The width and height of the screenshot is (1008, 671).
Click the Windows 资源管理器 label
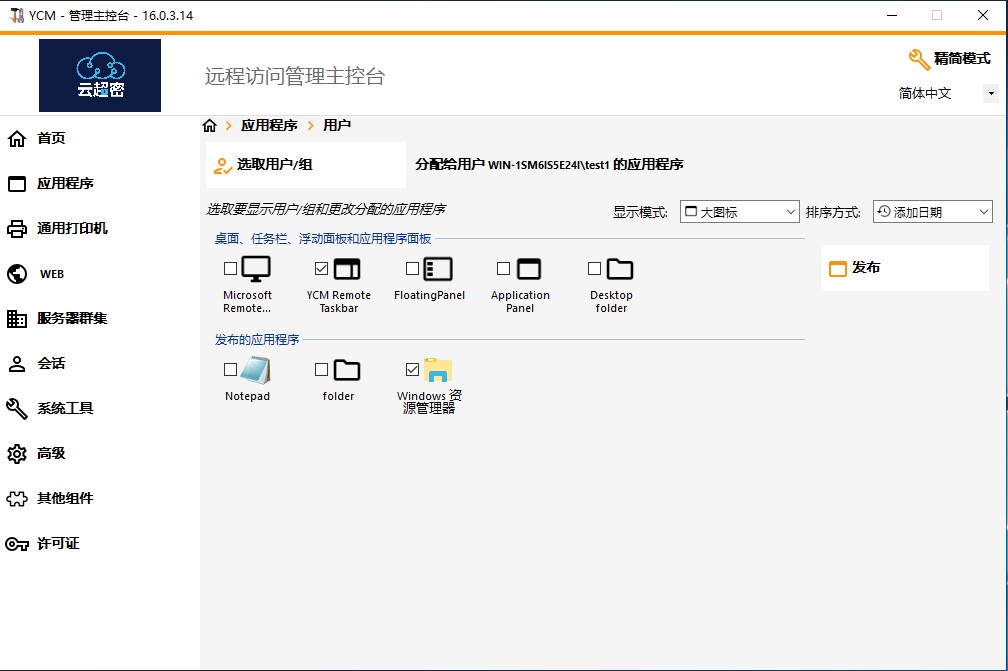click(429, 402)
